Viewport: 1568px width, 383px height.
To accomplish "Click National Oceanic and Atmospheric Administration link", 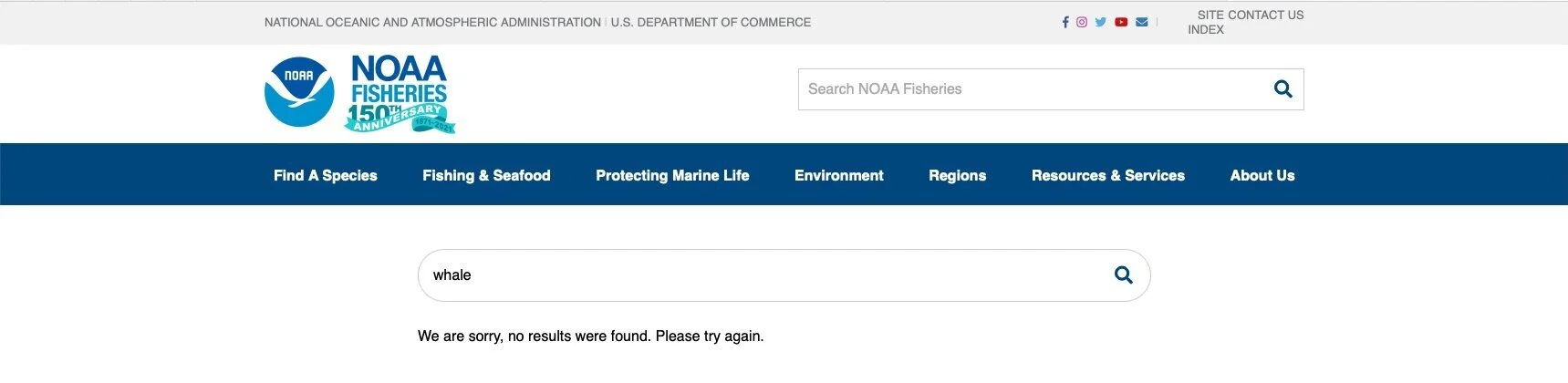I will [x=432, y=22].
